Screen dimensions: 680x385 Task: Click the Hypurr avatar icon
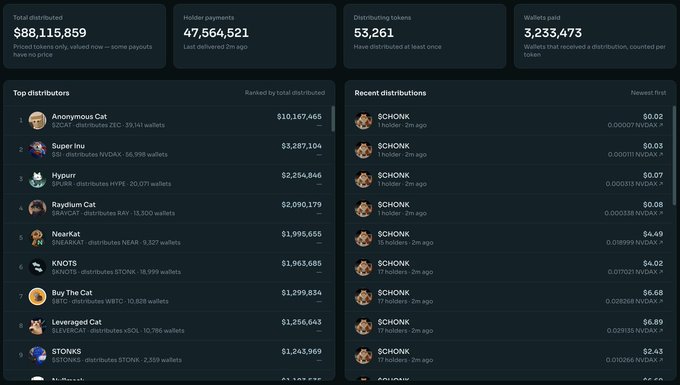pyautogui.click(x=37, y=179)
